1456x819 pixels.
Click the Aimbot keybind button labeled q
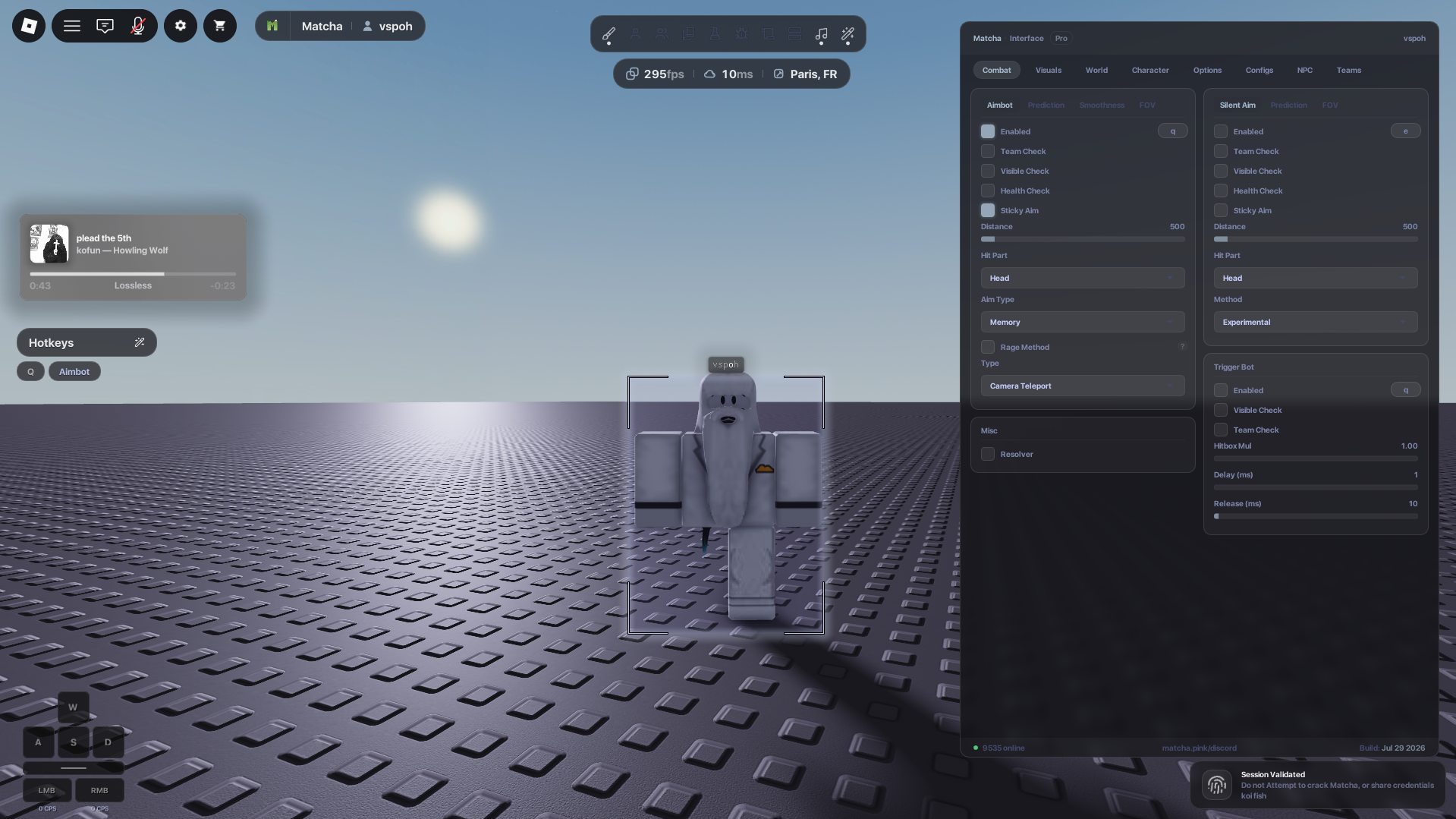pyautogui.click(x=1172, y=131)
